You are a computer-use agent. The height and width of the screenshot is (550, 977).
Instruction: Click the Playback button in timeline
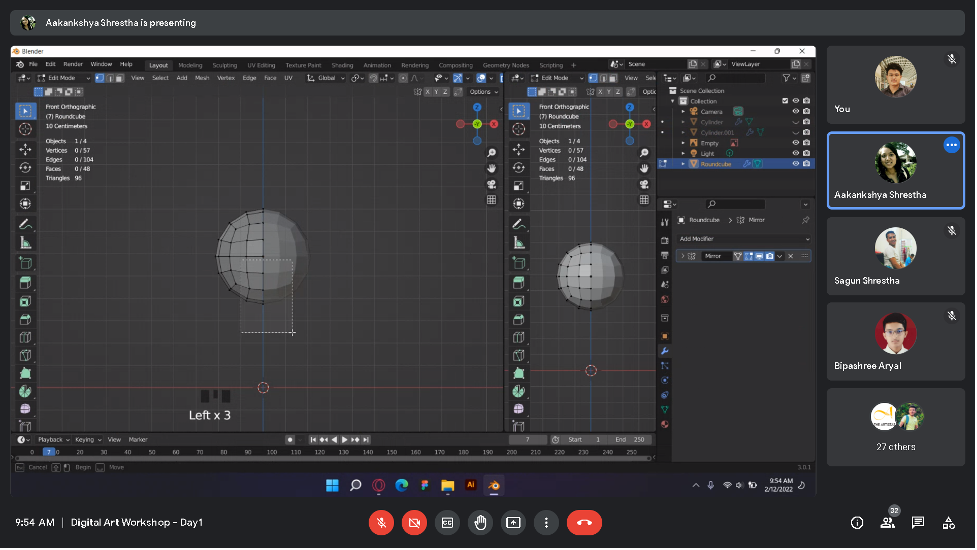click(x=52, y=439)
